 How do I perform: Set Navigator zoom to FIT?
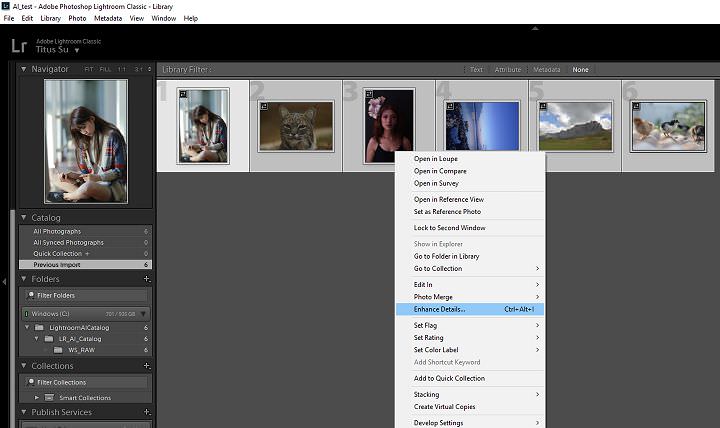point(89,69)
